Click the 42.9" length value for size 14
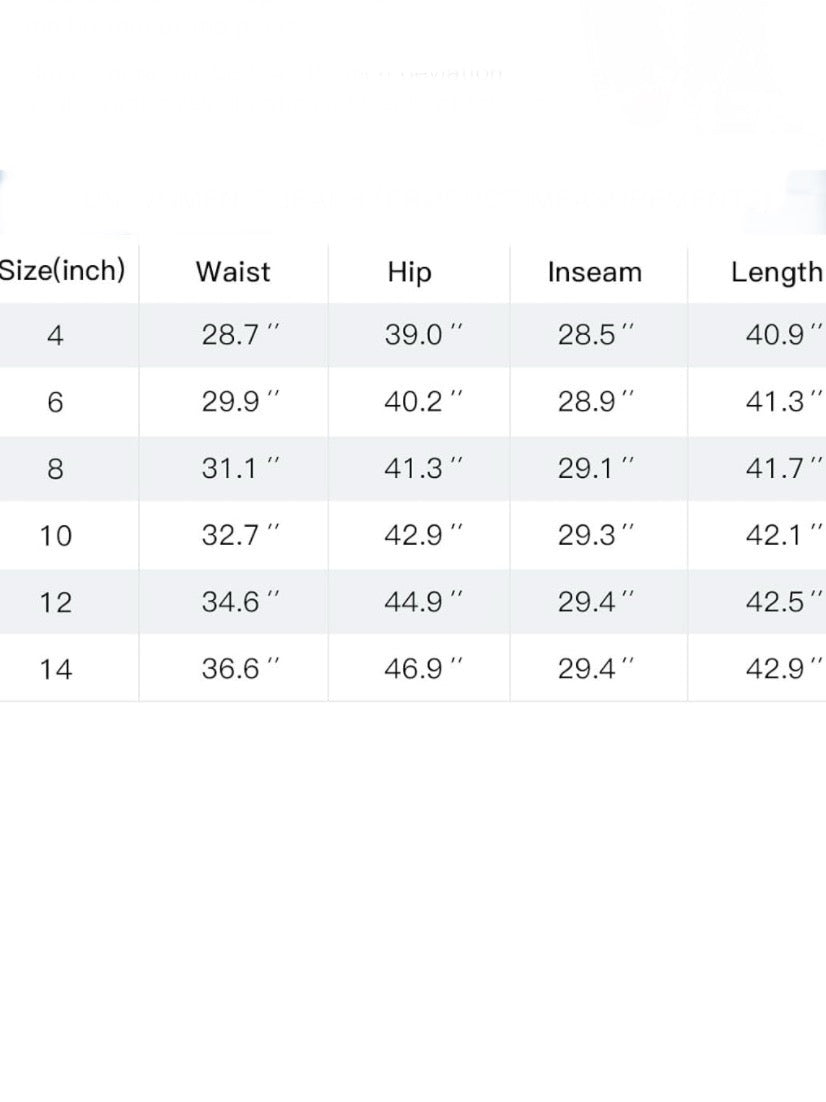 tap(783, 668)
